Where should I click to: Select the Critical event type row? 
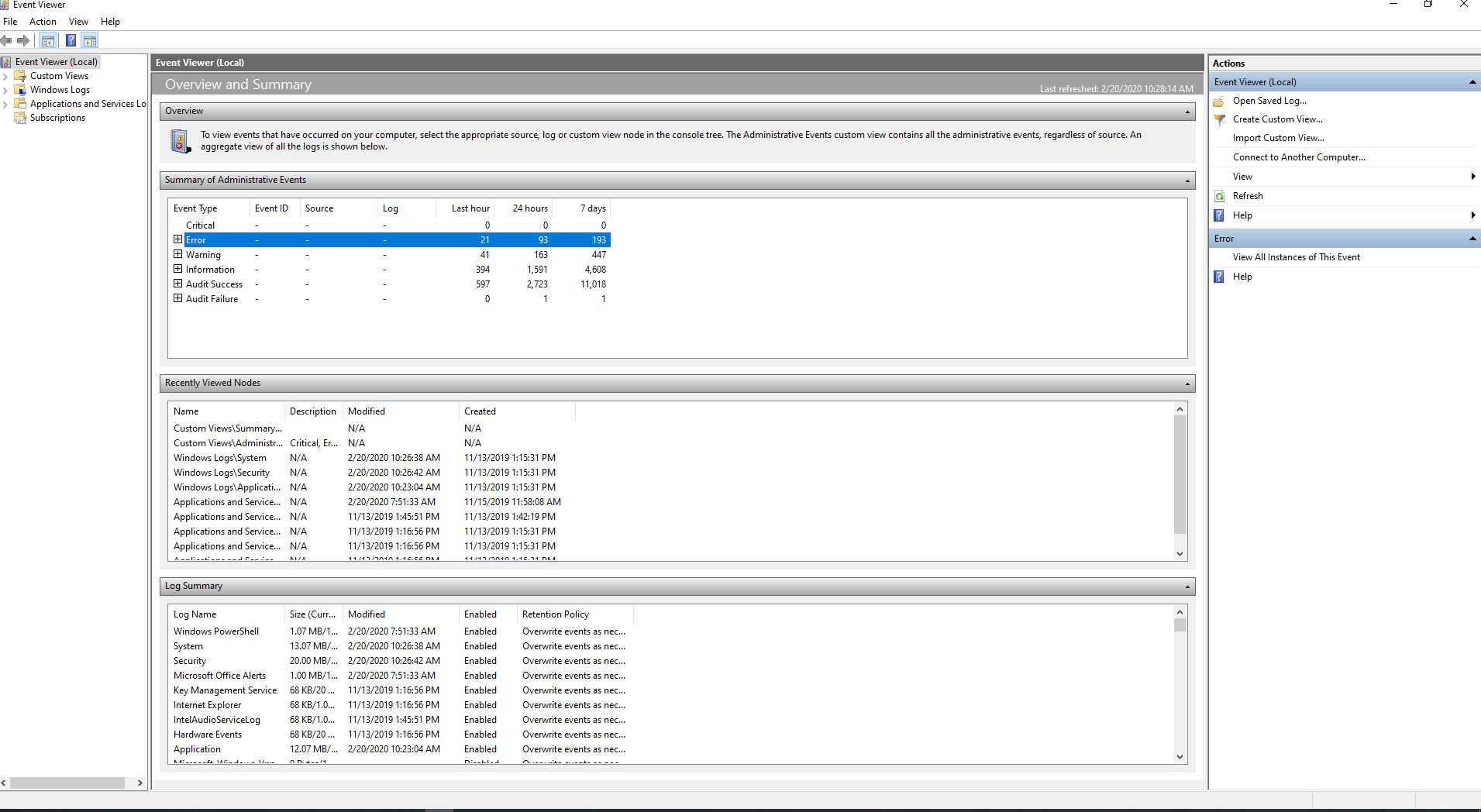click(x=390, y=225)
